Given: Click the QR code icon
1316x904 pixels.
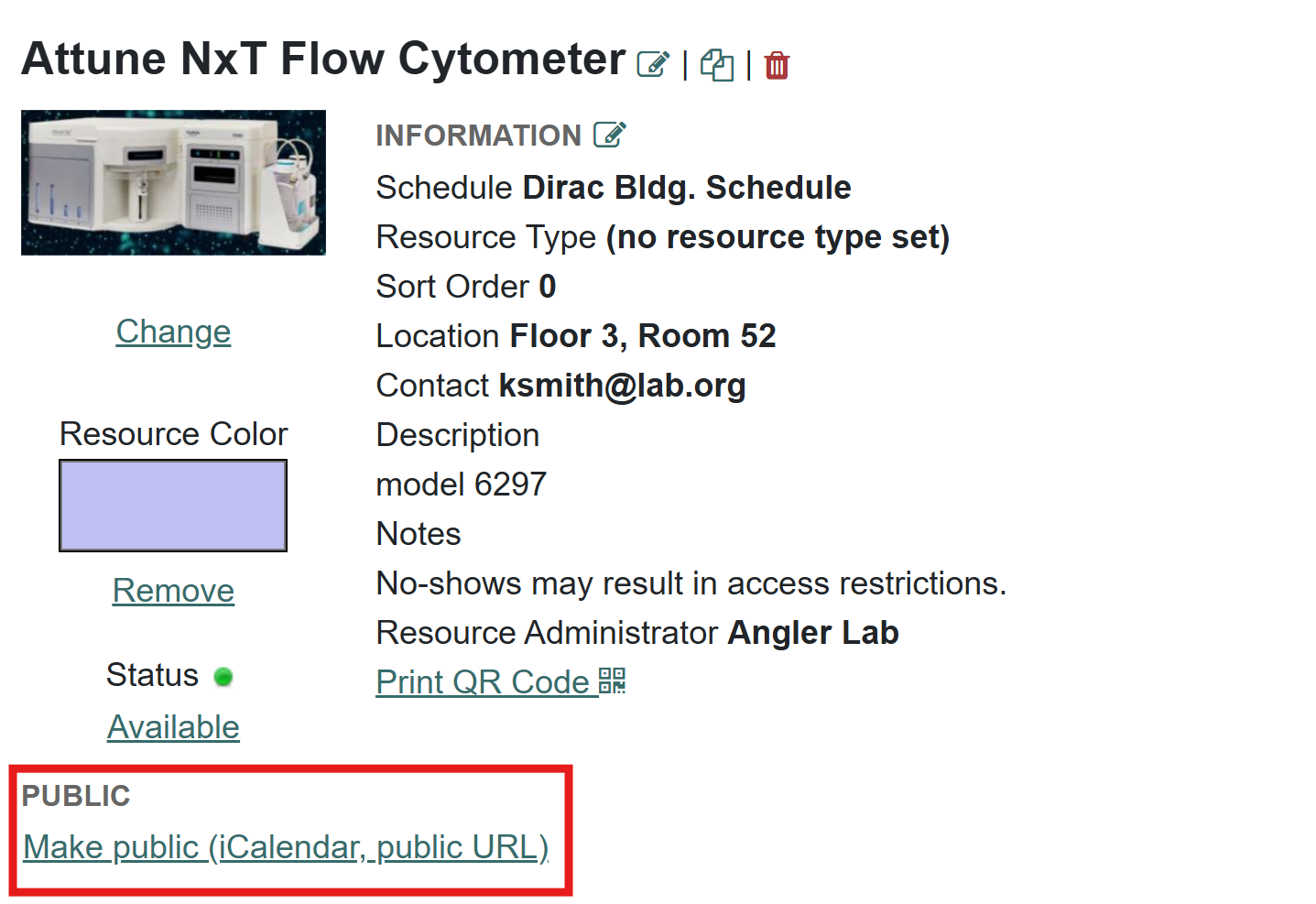Looking at the screenshot, I should pyautogui.click(x=613, y=681).
